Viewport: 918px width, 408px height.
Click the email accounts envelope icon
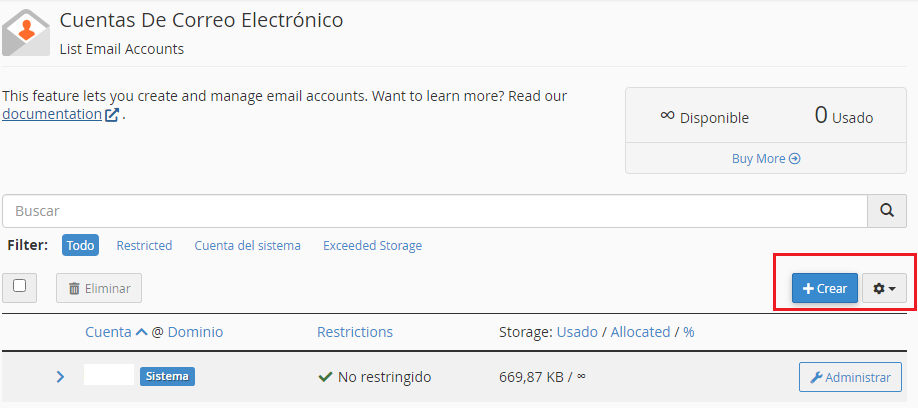coord(26,32)
